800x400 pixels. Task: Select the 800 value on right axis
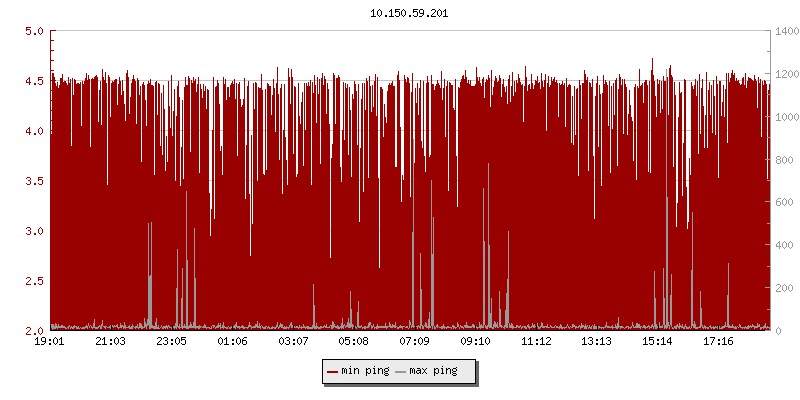pyautogui.click(x=784, y=160)
